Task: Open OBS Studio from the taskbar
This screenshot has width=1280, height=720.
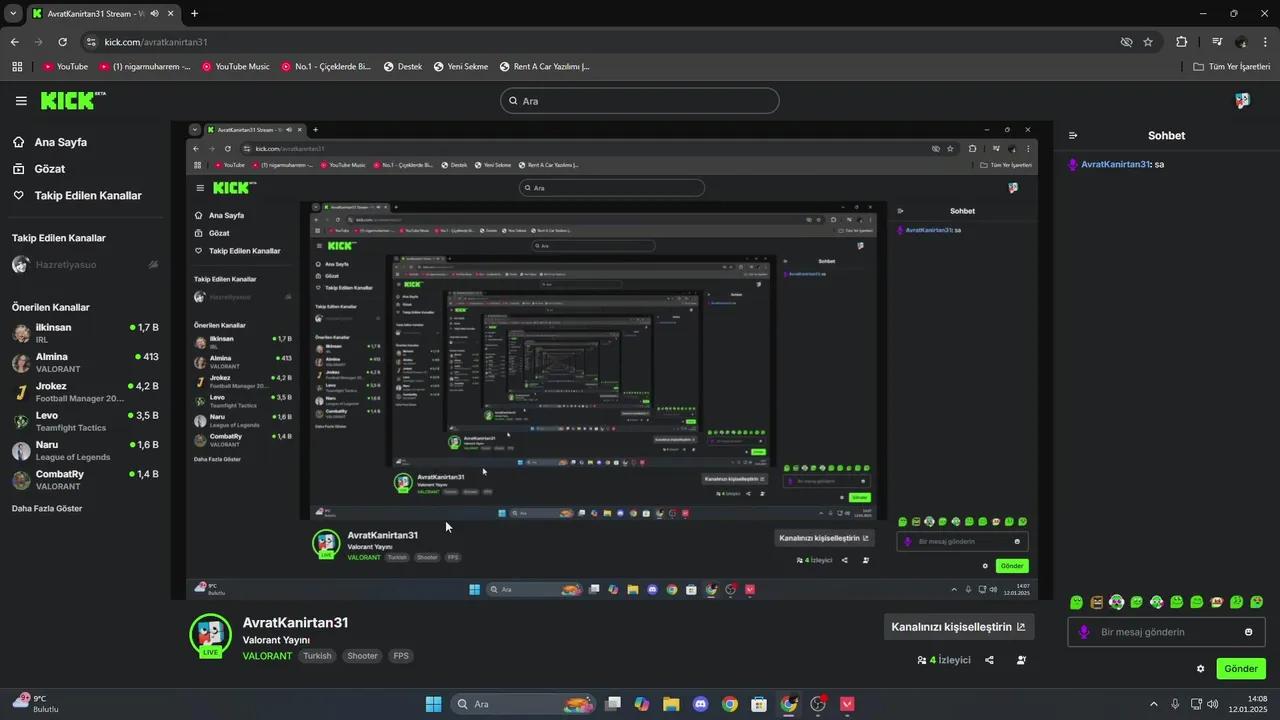Action: tap(818, 704)
